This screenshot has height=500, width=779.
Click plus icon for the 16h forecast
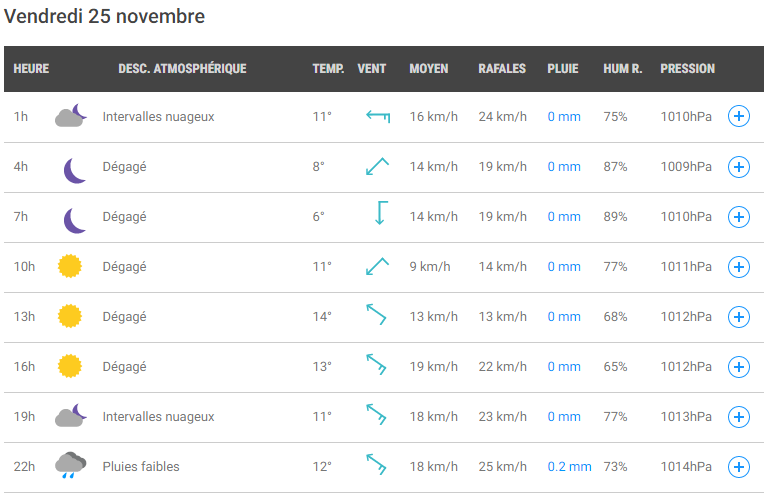click(x=738, y=367)
